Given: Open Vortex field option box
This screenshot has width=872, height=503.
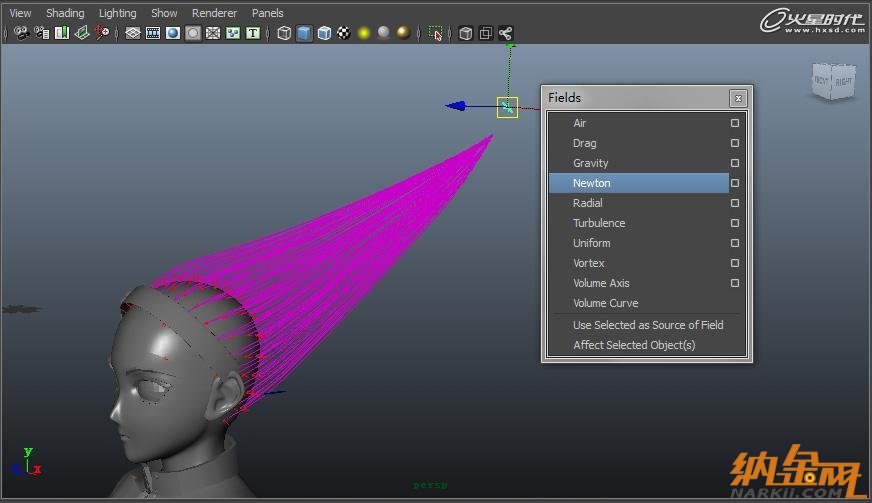Looking at the screenshot, I should click(735, 263).
